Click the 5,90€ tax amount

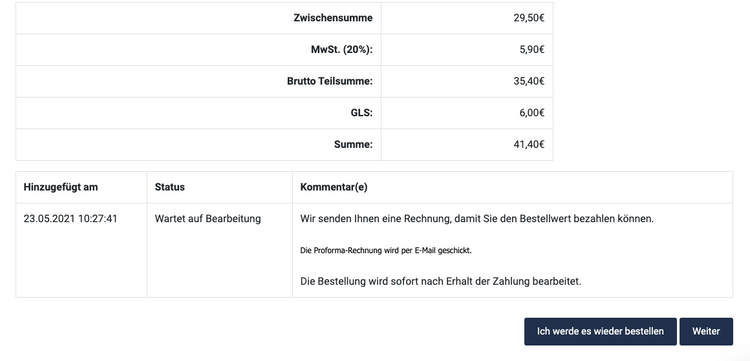click(x=531, y=50)
